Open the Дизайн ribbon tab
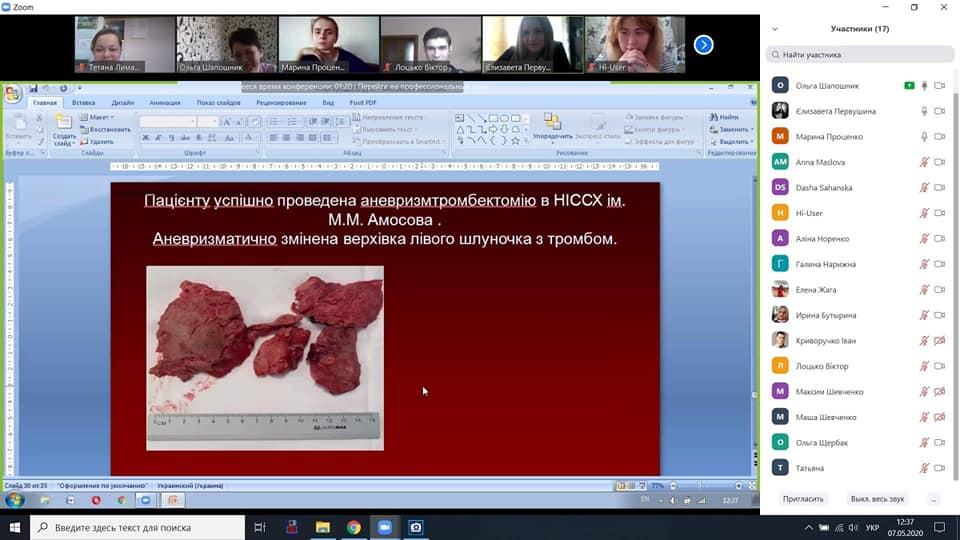Screen dimensions: 960x540 click(122, 103)
